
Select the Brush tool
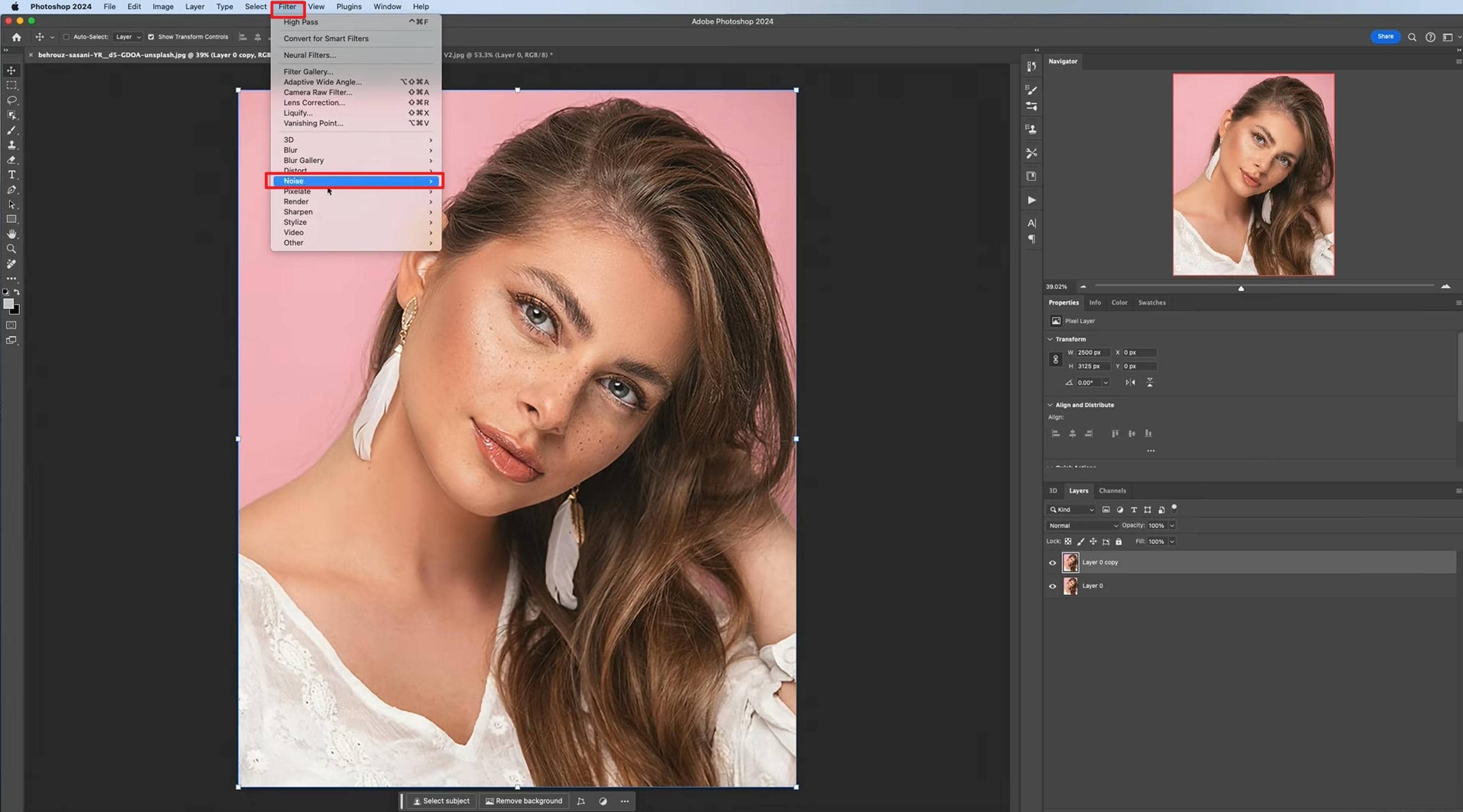click(x=11, y=130)
